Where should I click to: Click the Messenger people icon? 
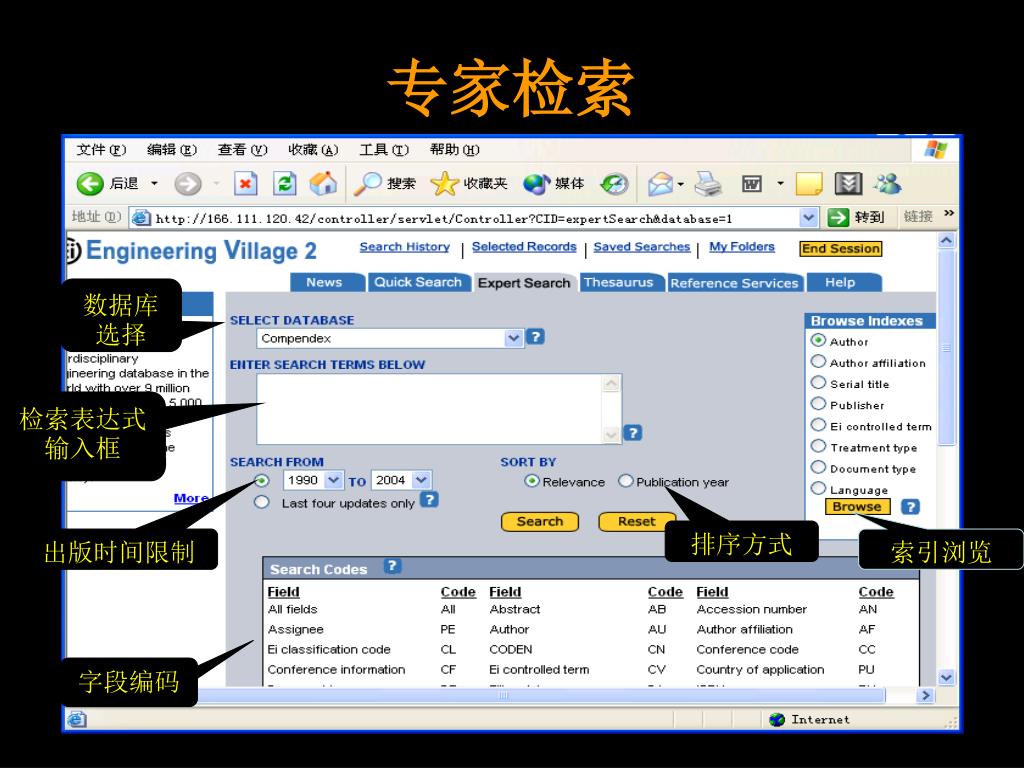pos(888,184)
